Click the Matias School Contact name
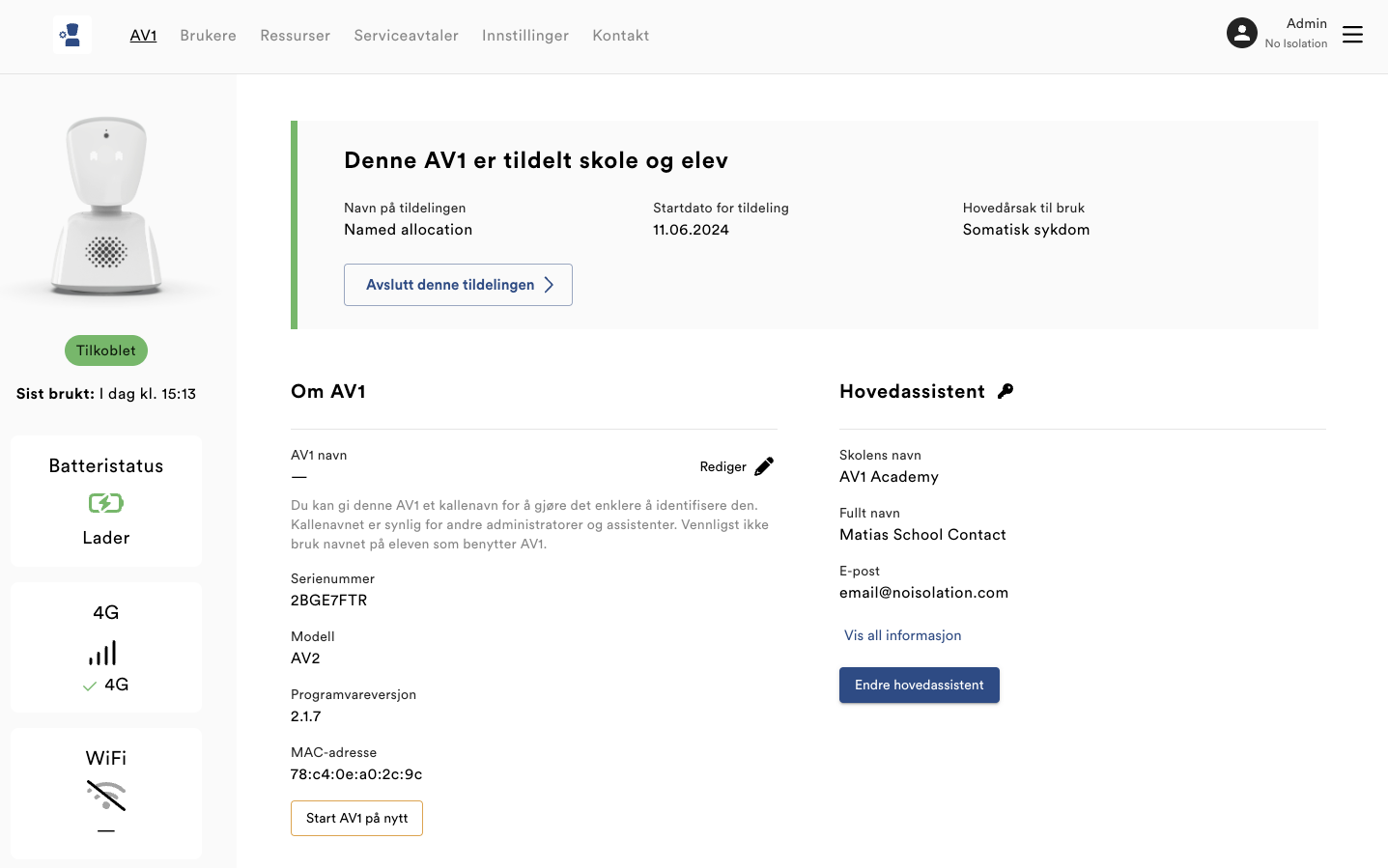This screenshot has width=1388, height=868. pos(922,534)
